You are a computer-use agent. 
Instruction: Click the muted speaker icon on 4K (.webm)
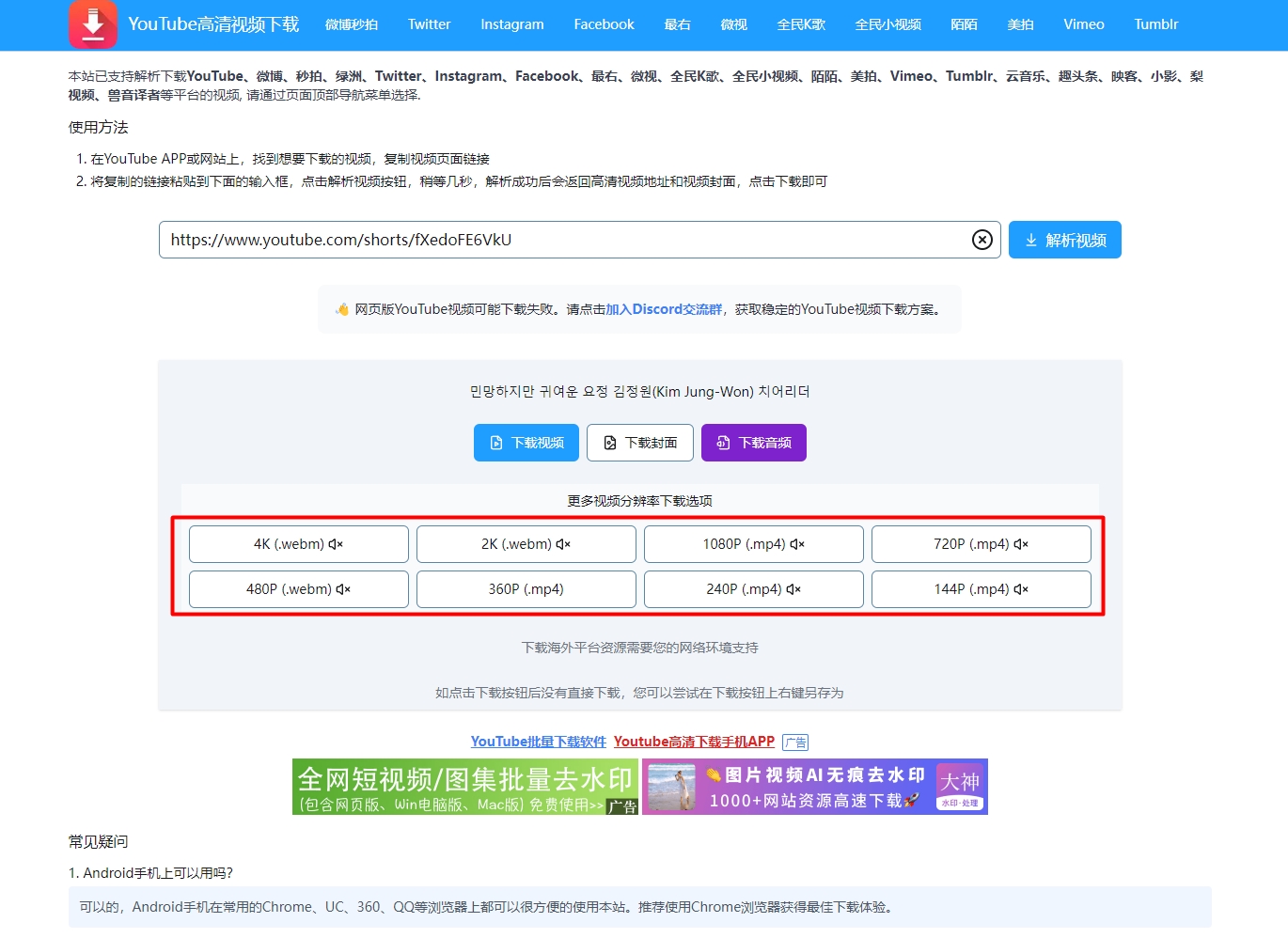pyautogui.click(x=337, y=544)
